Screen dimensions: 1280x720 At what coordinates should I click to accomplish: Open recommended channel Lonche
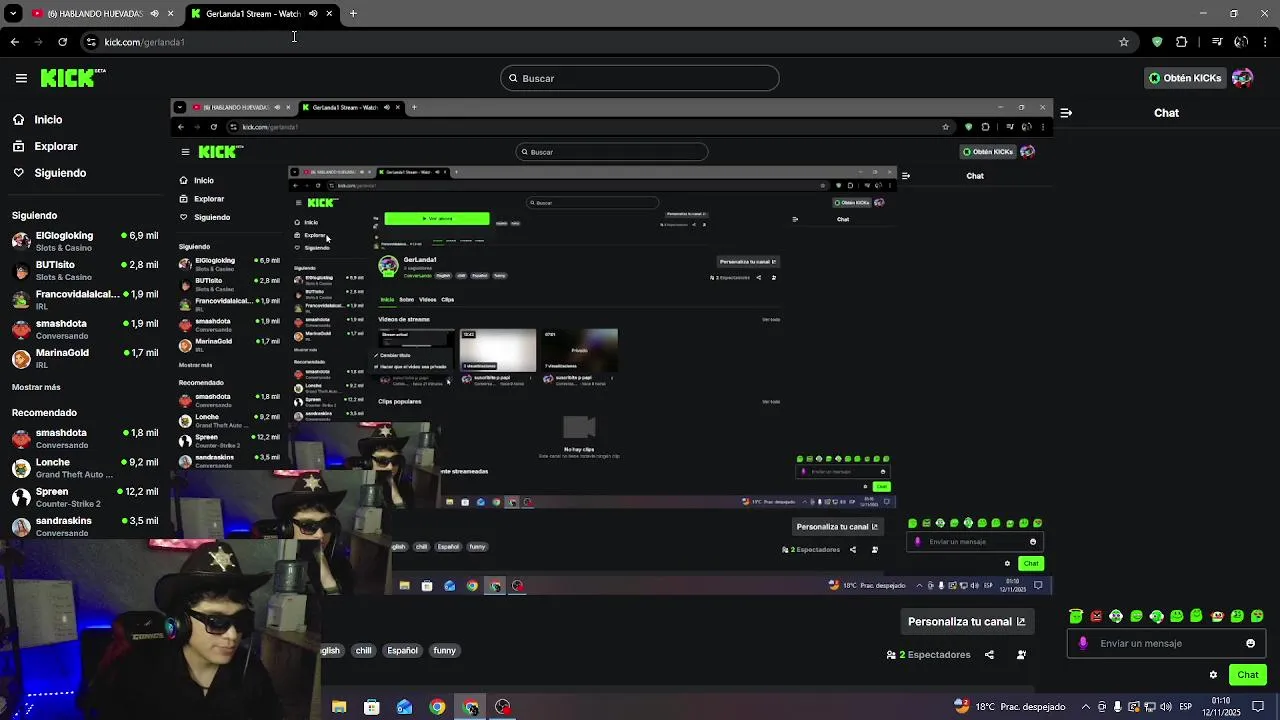[85, 467]
